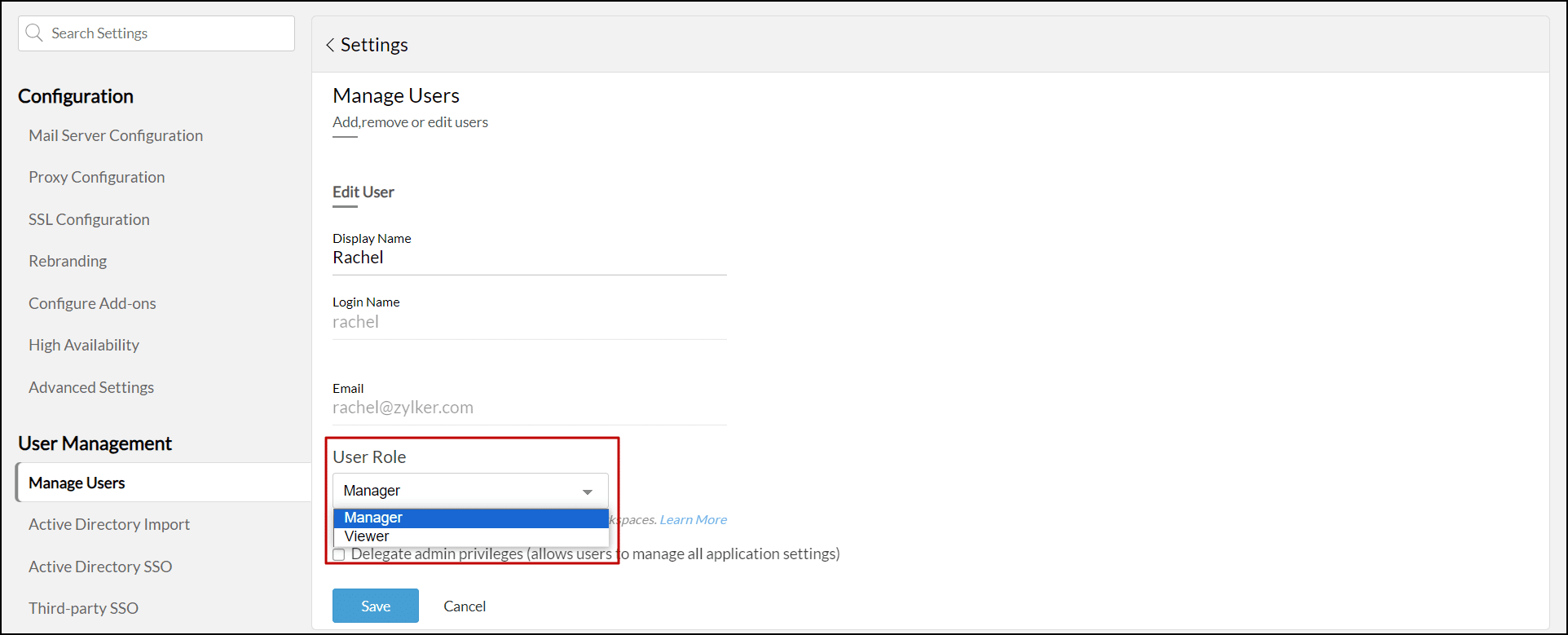Image resolution: width=1568 pixels, height=635 pixels.
Task: Select Manage Users in sidebar
Action: click(77, 483)
